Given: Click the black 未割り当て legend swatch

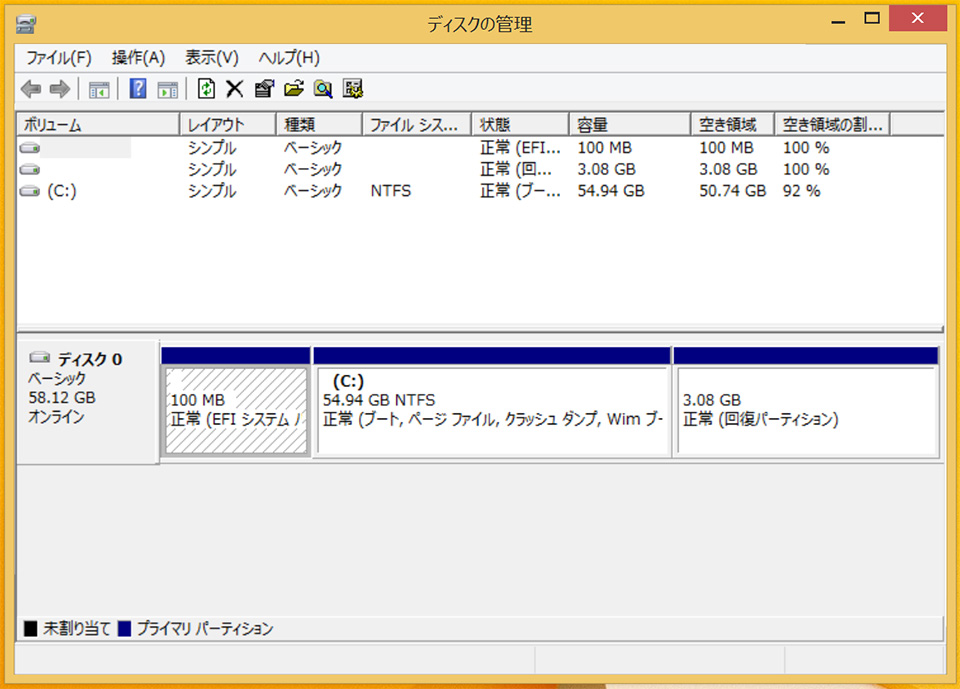Looking at the screenshot, I should coord(31,628).
